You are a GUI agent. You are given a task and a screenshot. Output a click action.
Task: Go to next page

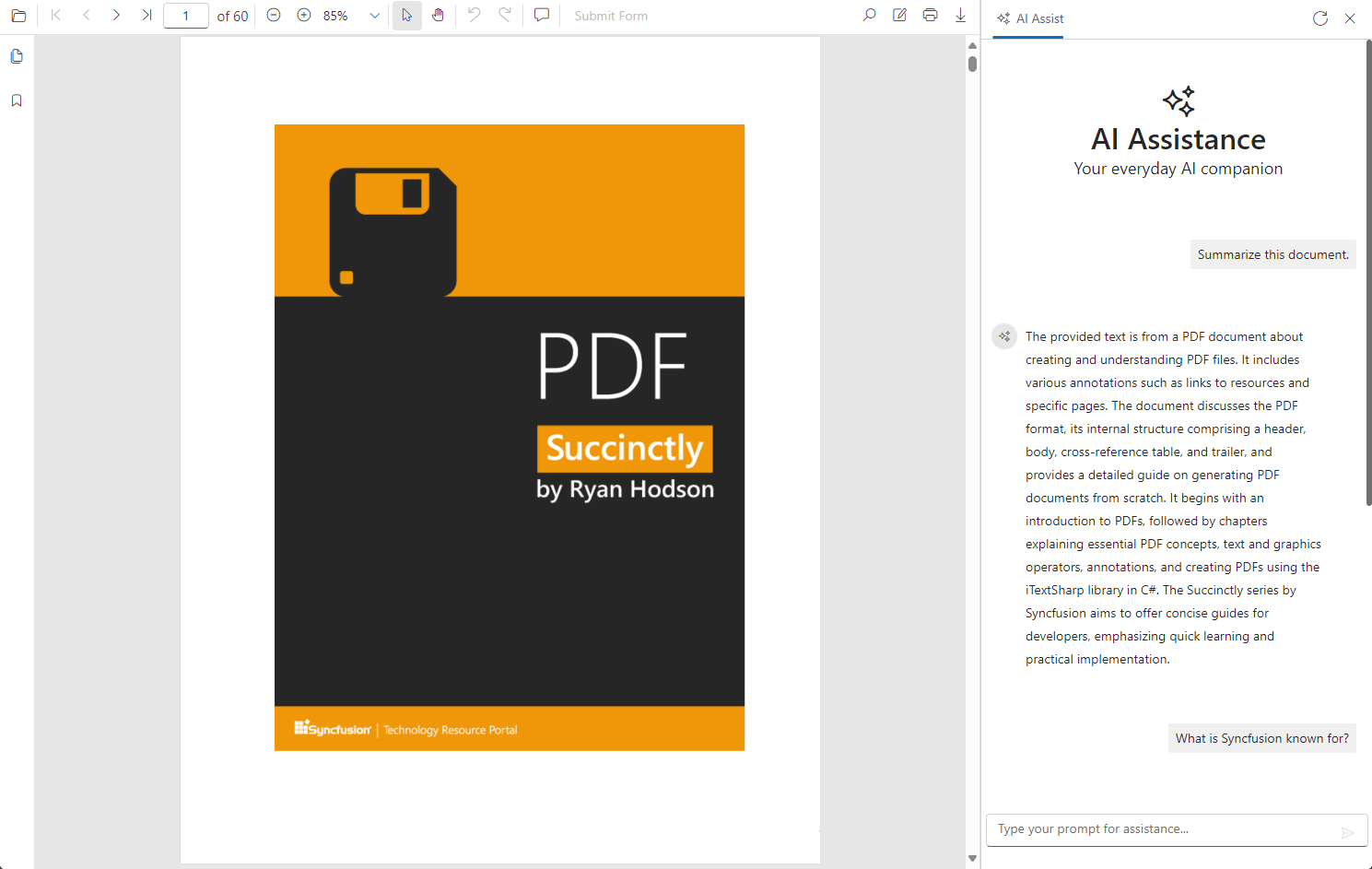[116, 16]
